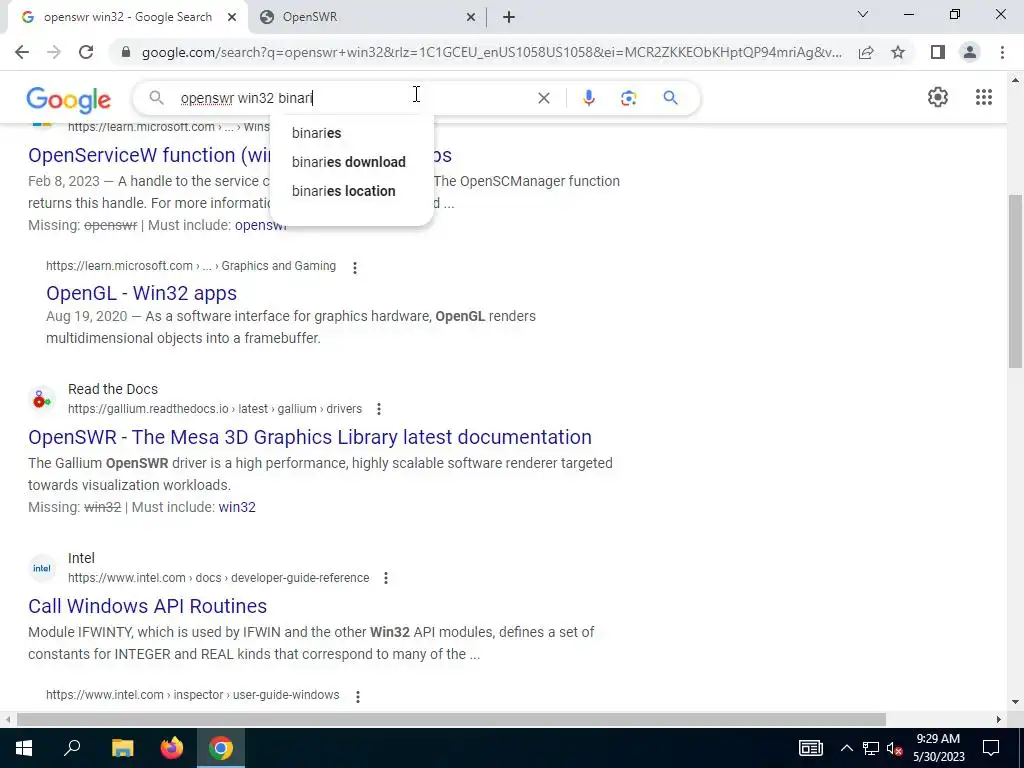Open options for Intel docs result
Viewport: 1024px width, 768px height.
(x=386, y=578)
